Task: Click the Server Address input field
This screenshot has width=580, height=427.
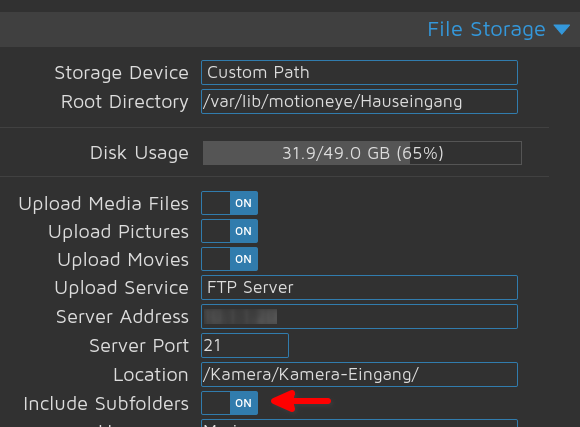Action: tap(359, 317)
